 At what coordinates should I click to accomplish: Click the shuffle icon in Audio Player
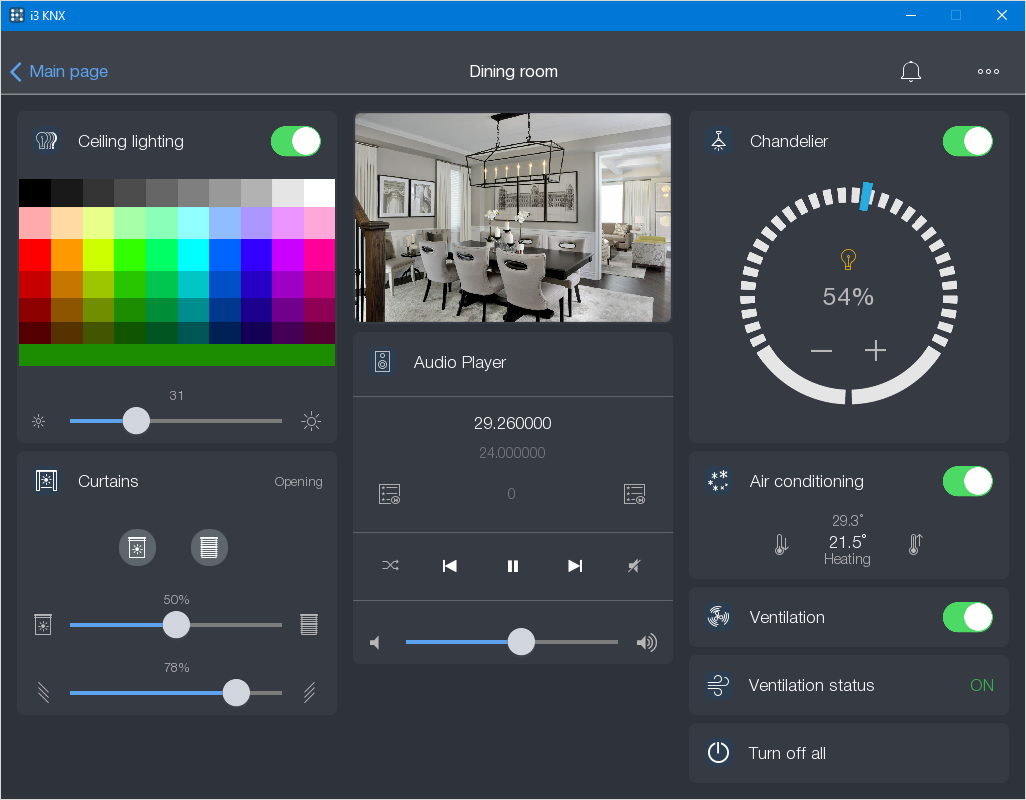pyautogui.click(x=390, y=566)
